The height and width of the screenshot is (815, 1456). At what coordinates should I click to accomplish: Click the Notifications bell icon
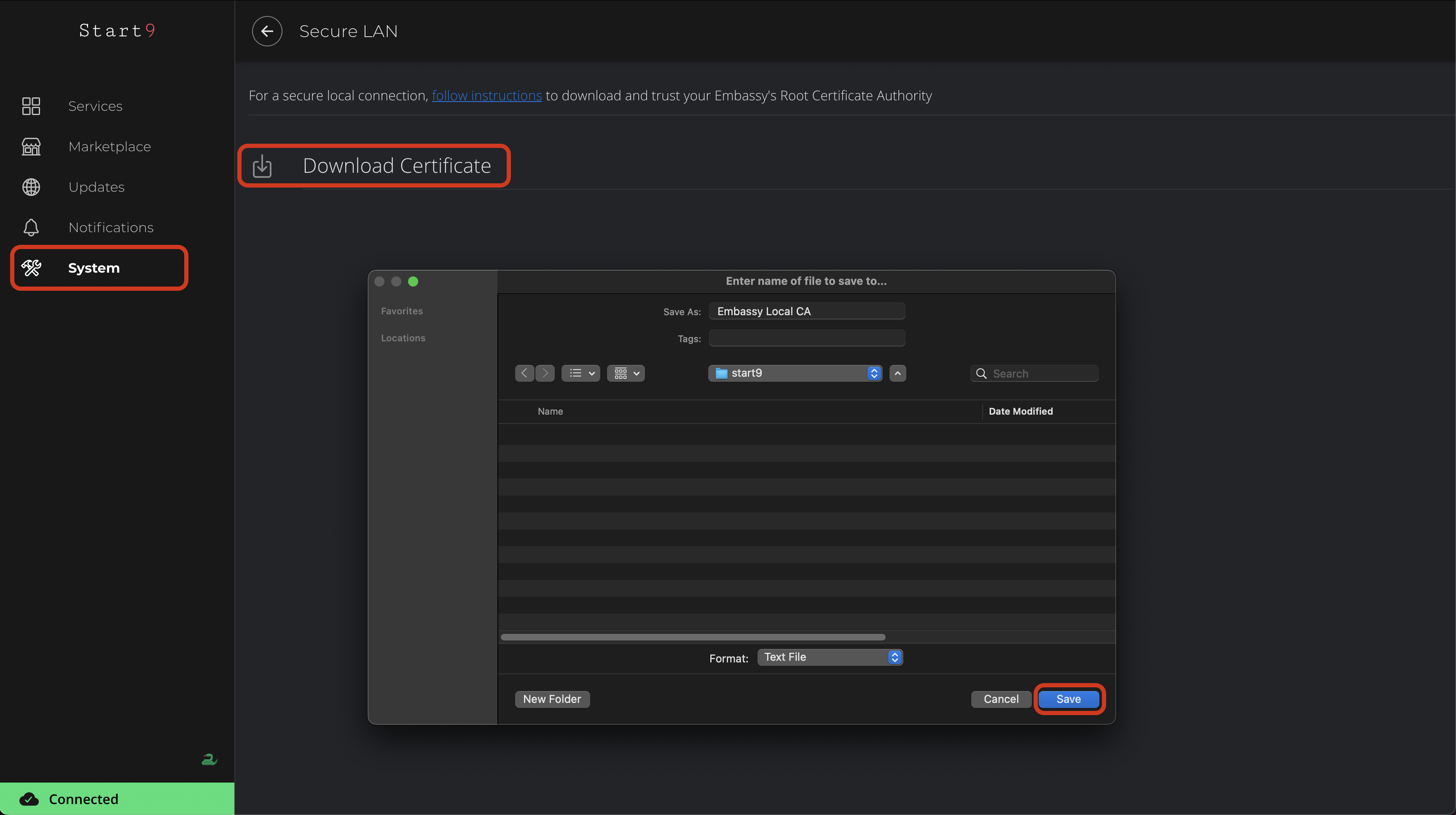31,227
